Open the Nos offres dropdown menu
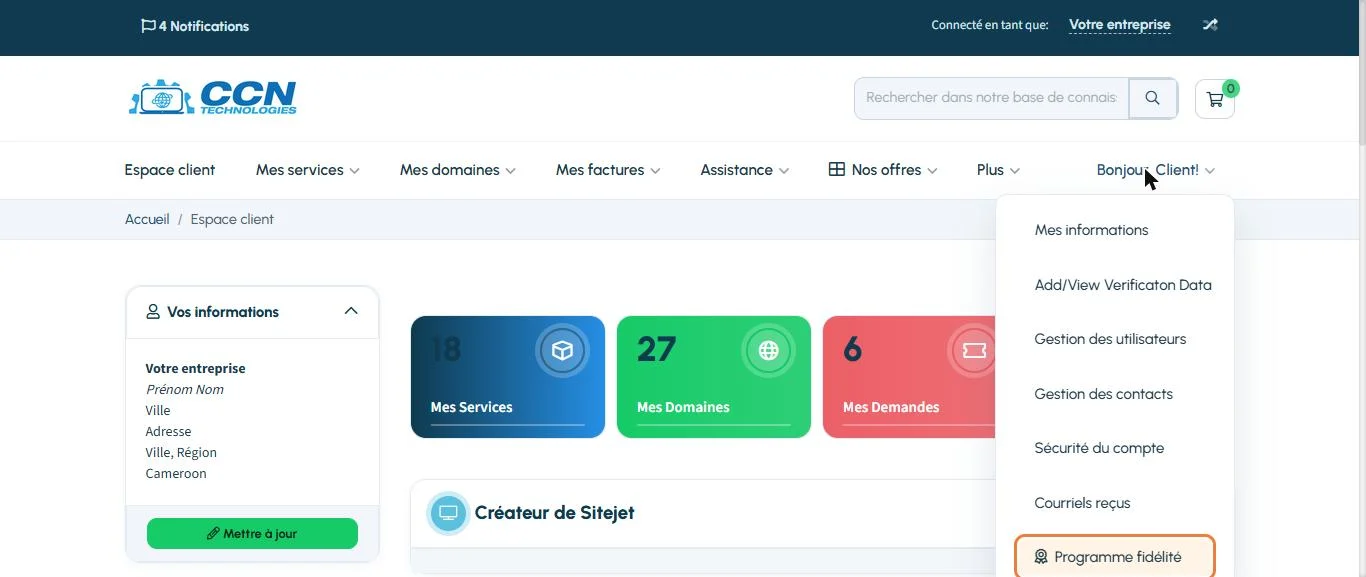The image size is (1366, 577). [883, 170]
